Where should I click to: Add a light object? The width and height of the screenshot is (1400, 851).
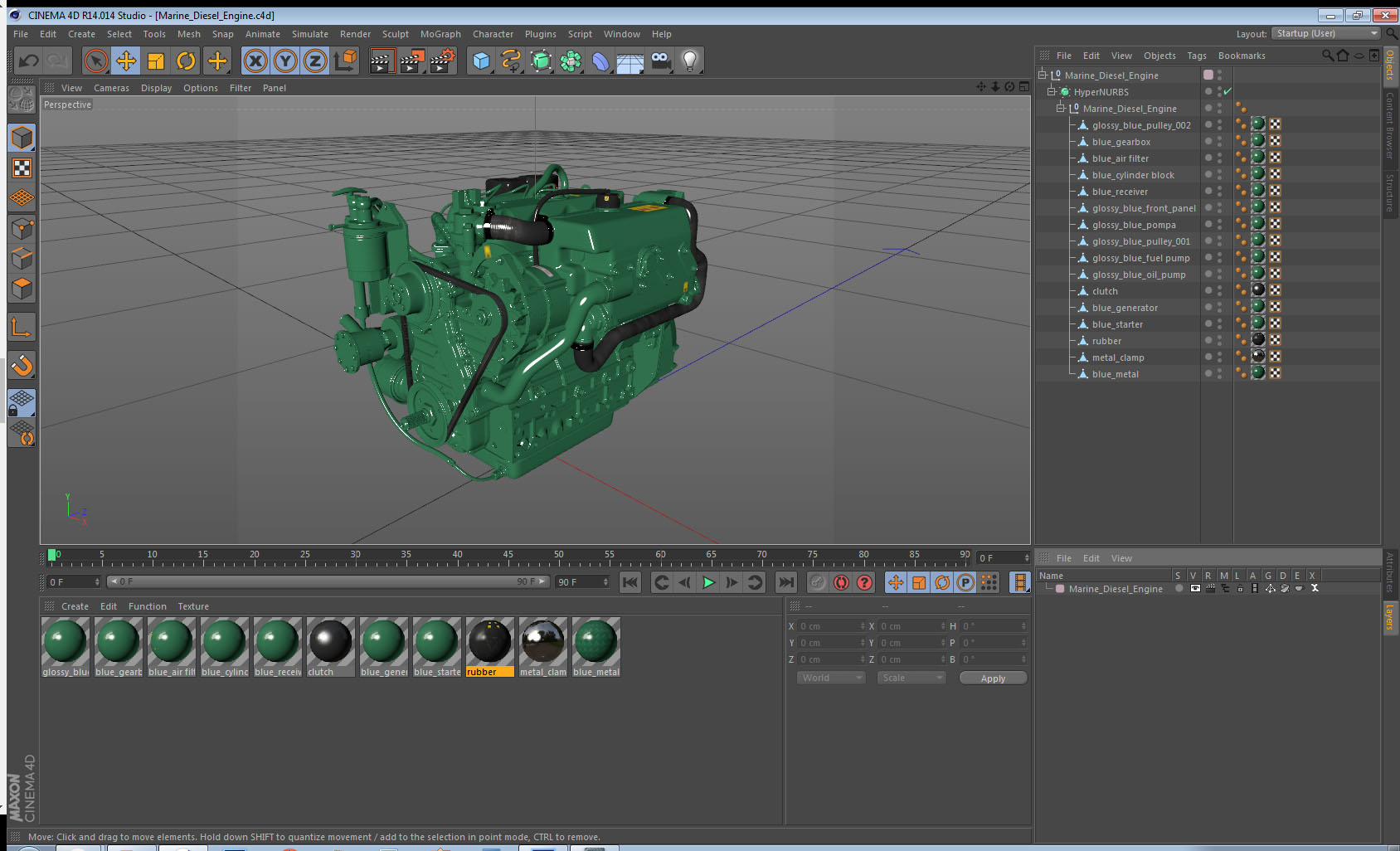pyautogui.click(x=690, y=61)
